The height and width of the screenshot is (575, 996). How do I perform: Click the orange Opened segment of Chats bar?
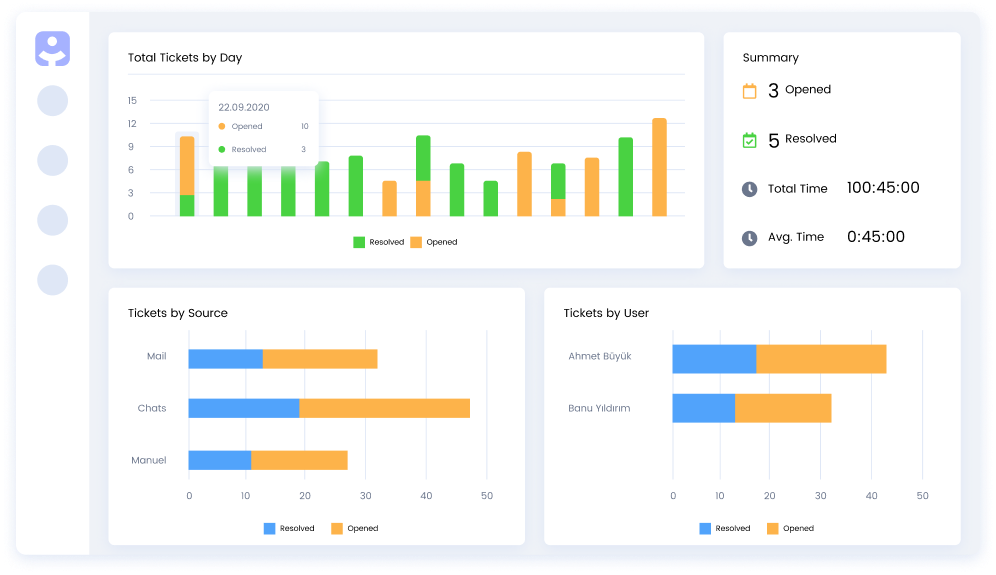[384, 408]
